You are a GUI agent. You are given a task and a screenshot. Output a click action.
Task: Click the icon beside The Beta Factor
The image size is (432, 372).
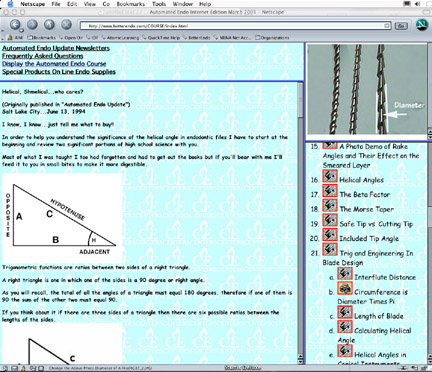click(330, 191)
